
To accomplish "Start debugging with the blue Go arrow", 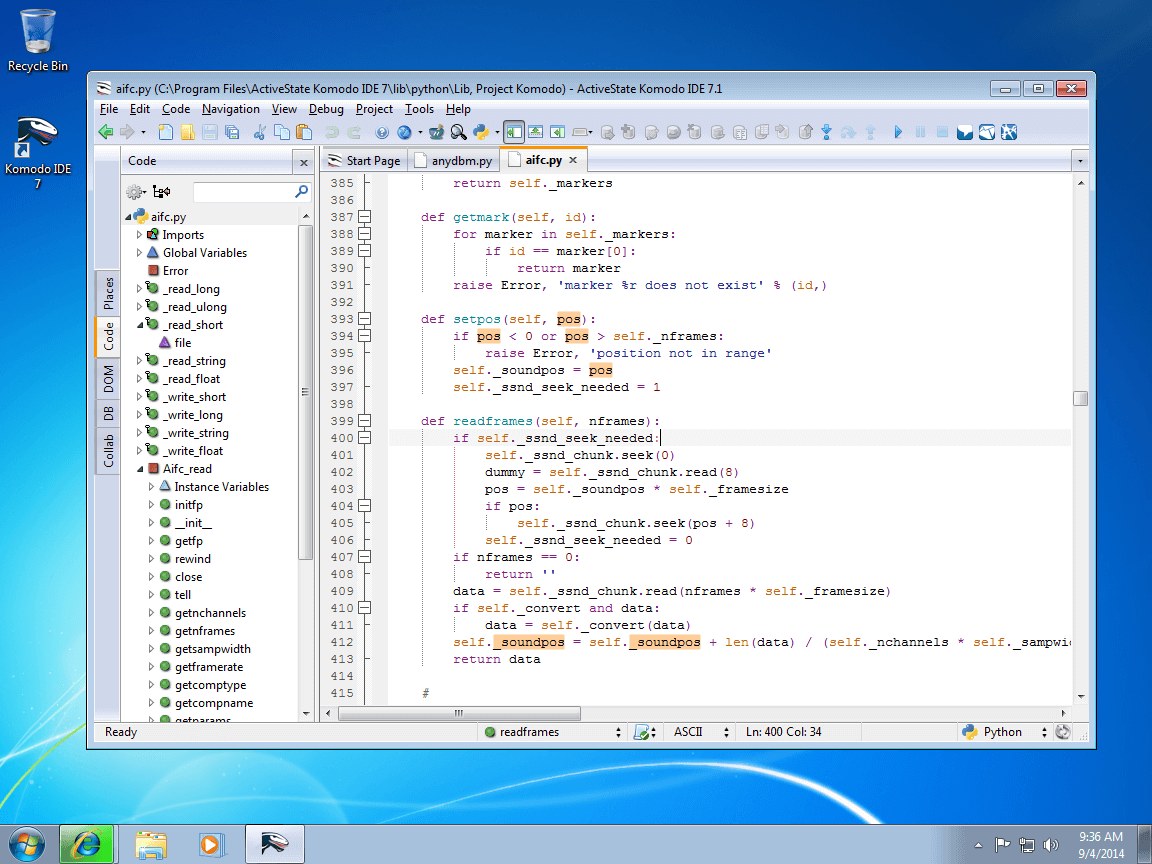I will (x=898, y=132).
